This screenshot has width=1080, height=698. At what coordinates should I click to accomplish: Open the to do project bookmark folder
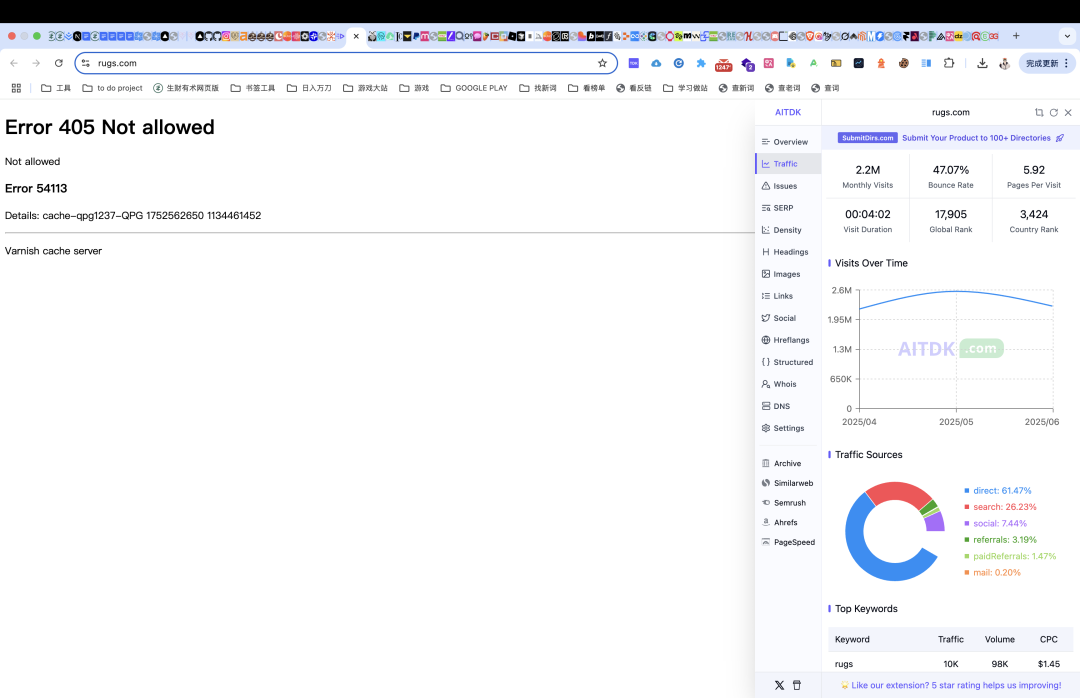tap(112, 88)
